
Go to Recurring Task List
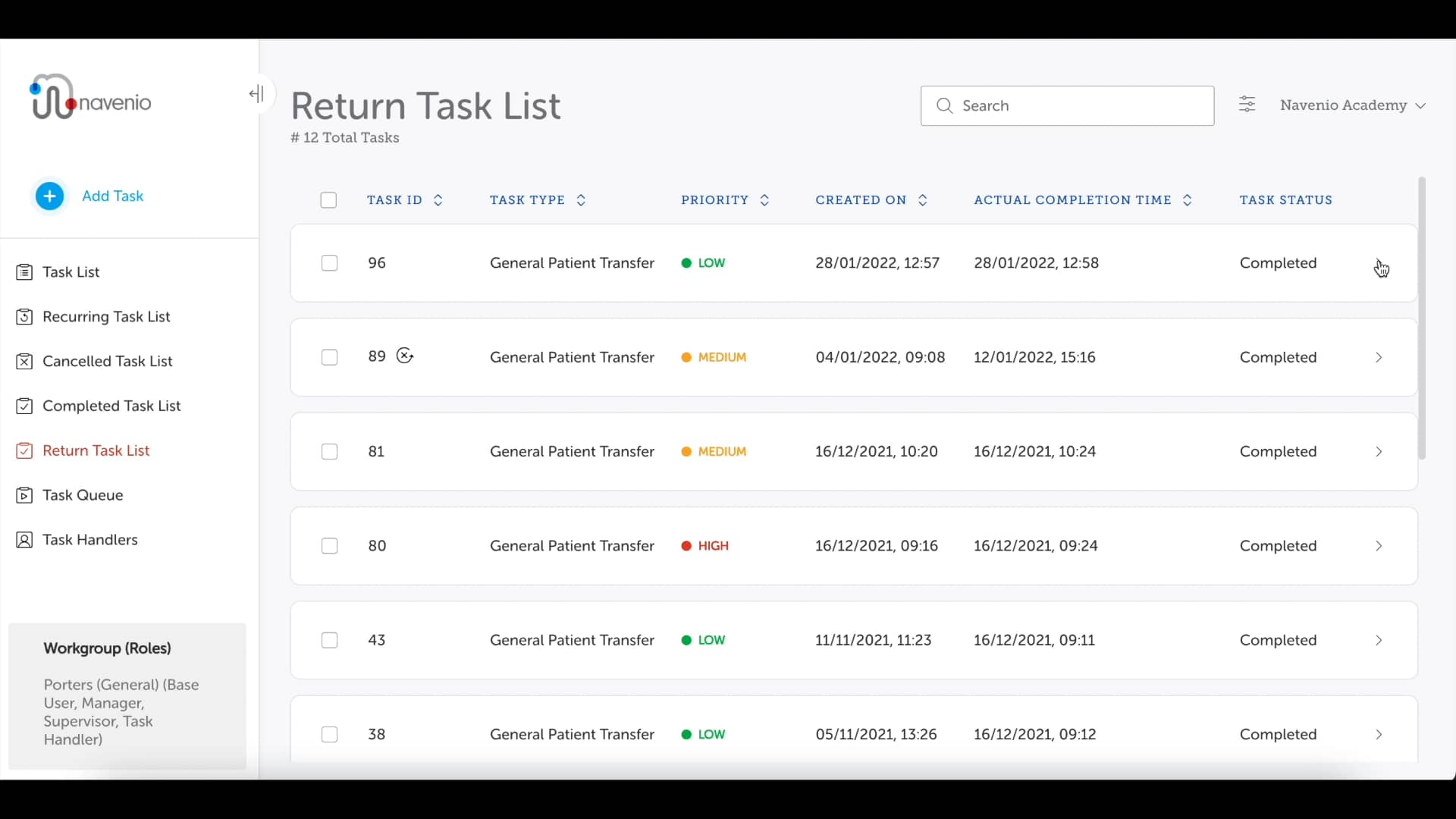[107, 317]
